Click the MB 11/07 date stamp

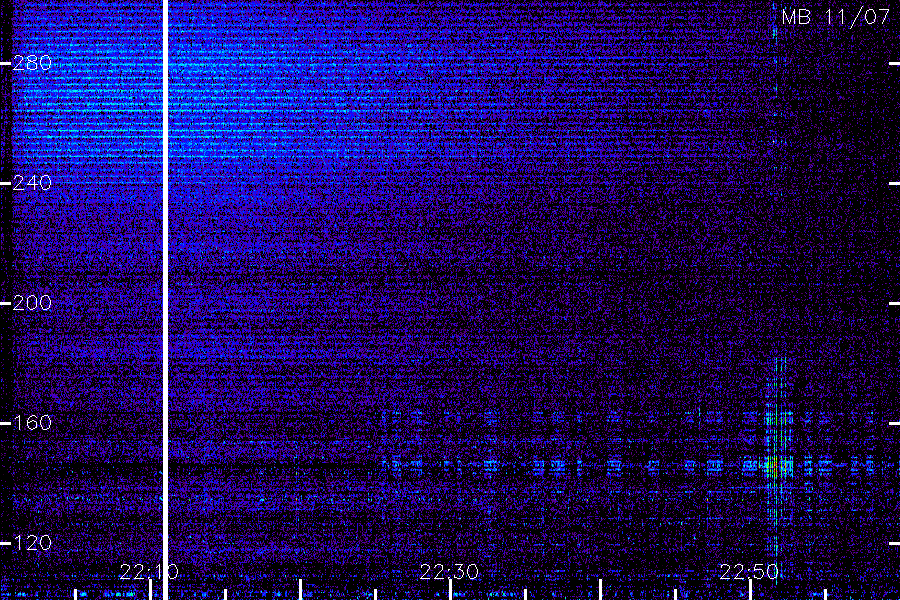(x=836, y=17)
